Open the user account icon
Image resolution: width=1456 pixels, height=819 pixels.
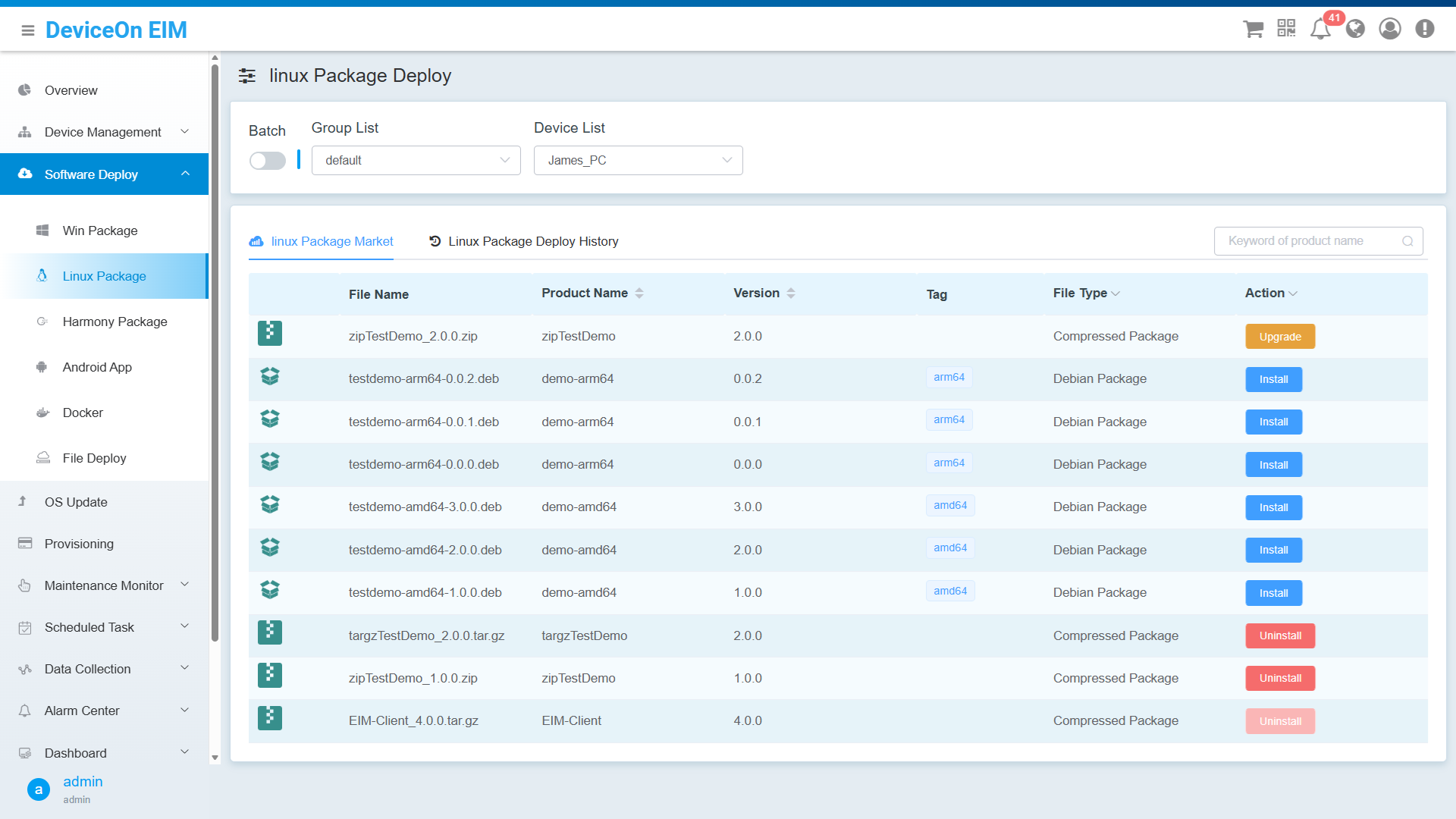pyautogui.click(x=1390, y=29)
